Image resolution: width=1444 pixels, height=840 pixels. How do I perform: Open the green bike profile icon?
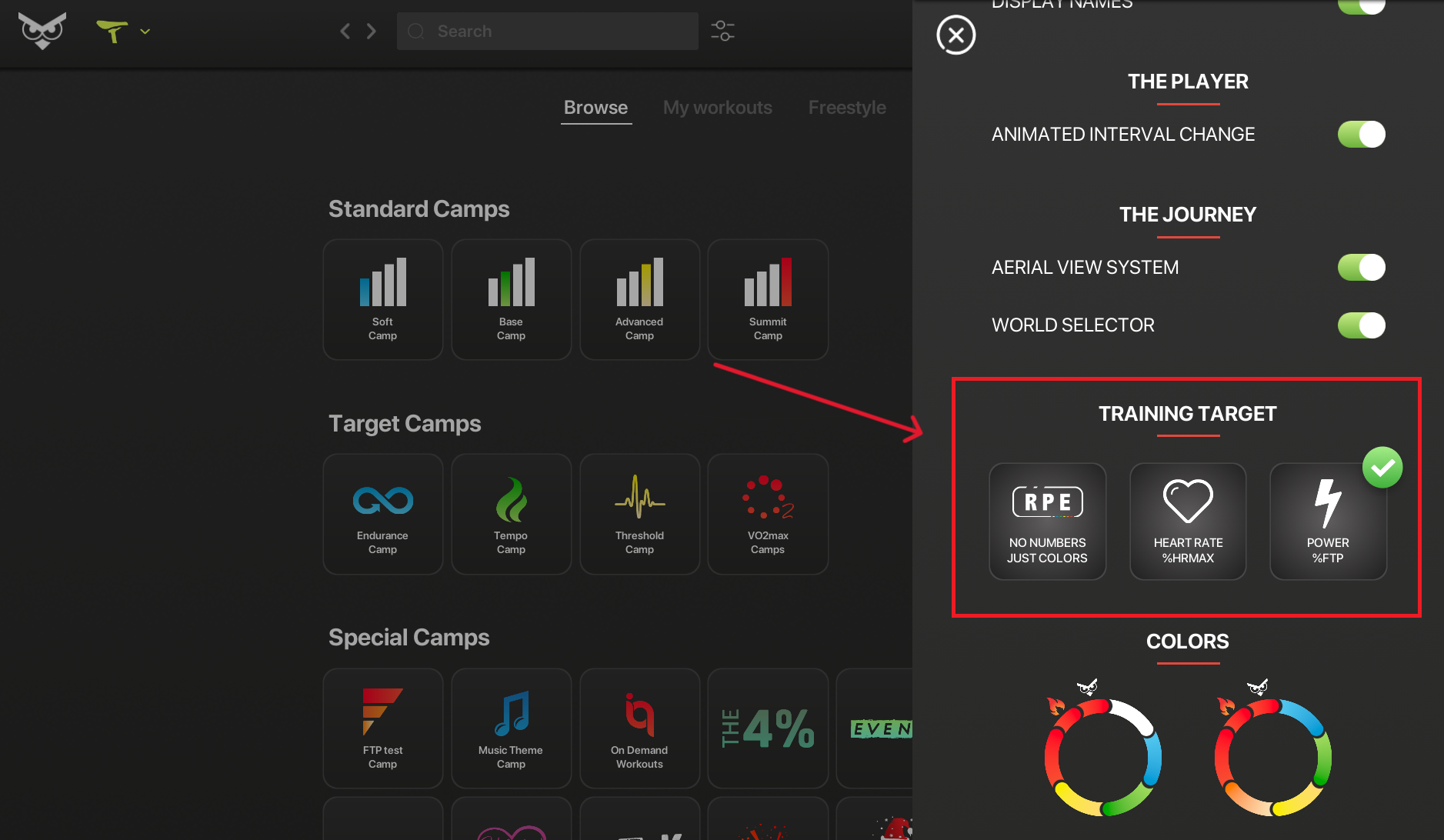(x=112, y=31)
